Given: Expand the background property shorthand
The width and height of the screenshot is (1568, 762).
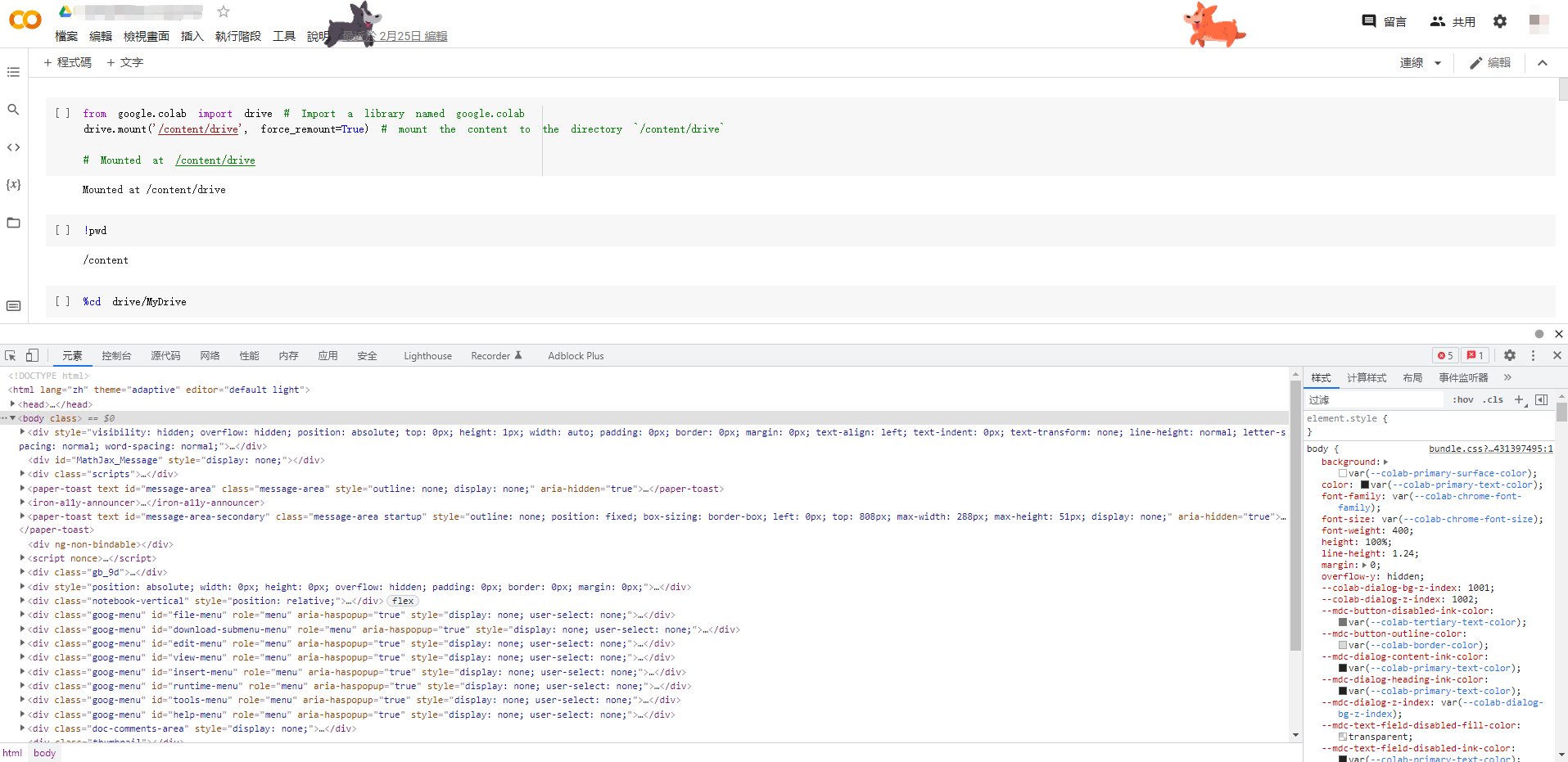Looking at the screenshot, I should coord(1385,462).
